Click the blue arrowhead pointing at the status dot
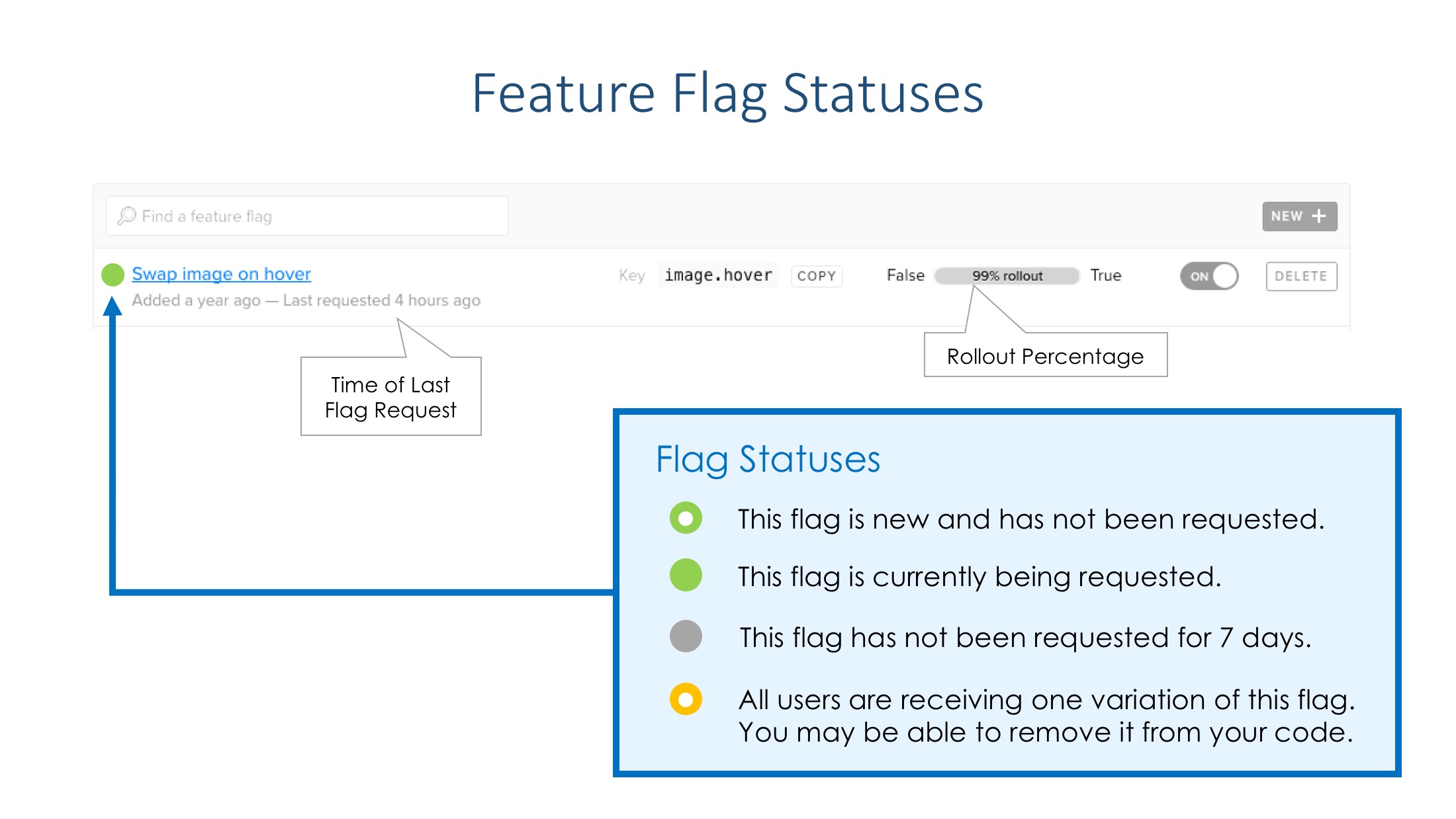 click(x=113, y=306)
